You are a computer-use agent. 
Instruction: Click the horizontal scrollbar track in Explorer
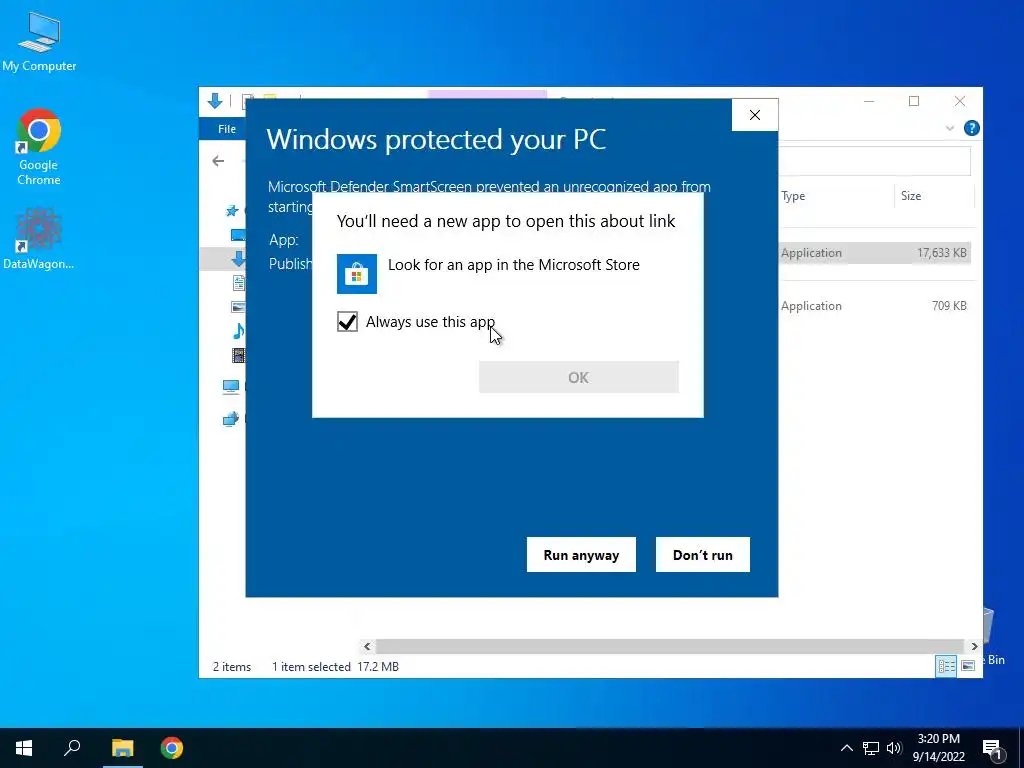(x=670, y=646)
